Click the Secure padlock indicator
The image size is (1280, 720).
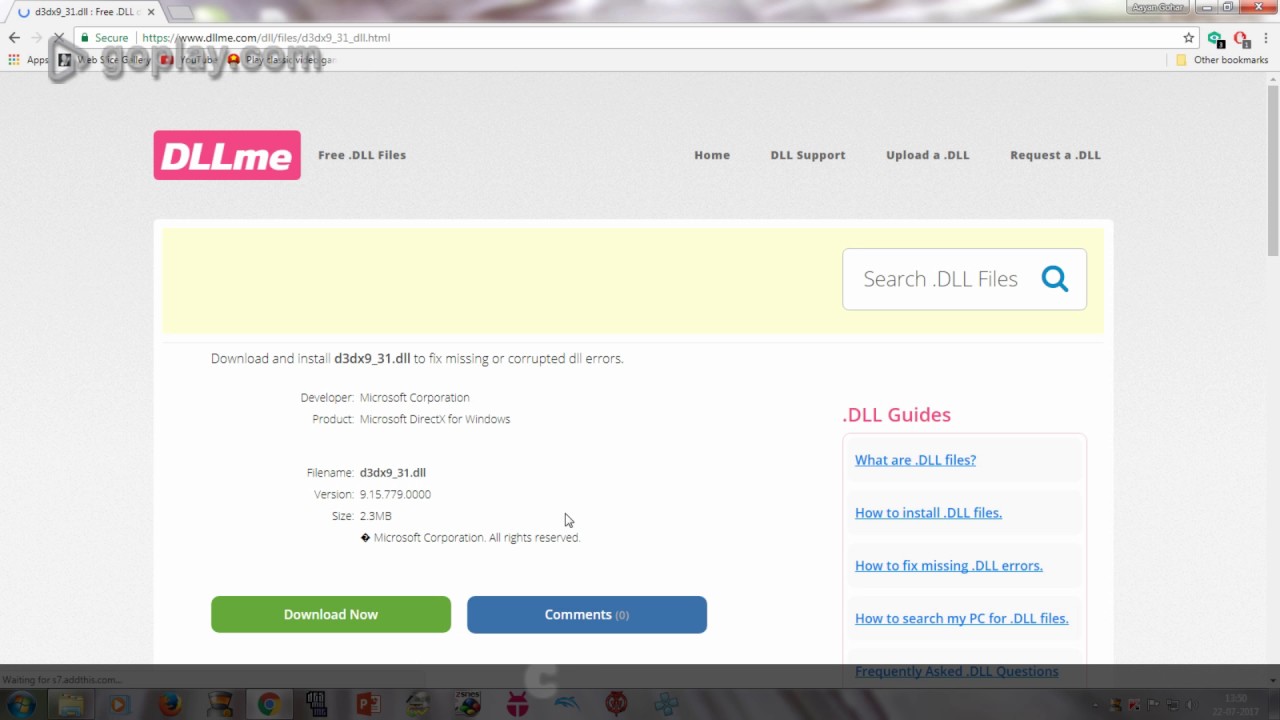tap(104, 38)
